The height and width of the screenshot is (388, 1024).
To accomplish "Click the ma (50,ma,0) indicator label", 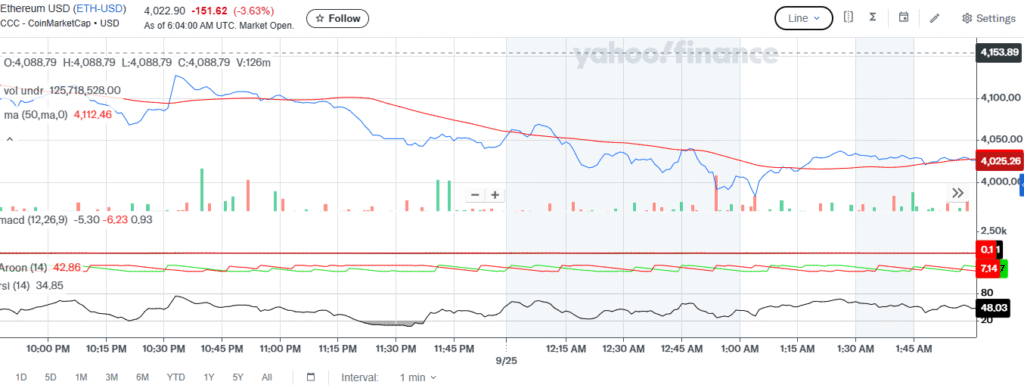I will (x=36, y=114).
